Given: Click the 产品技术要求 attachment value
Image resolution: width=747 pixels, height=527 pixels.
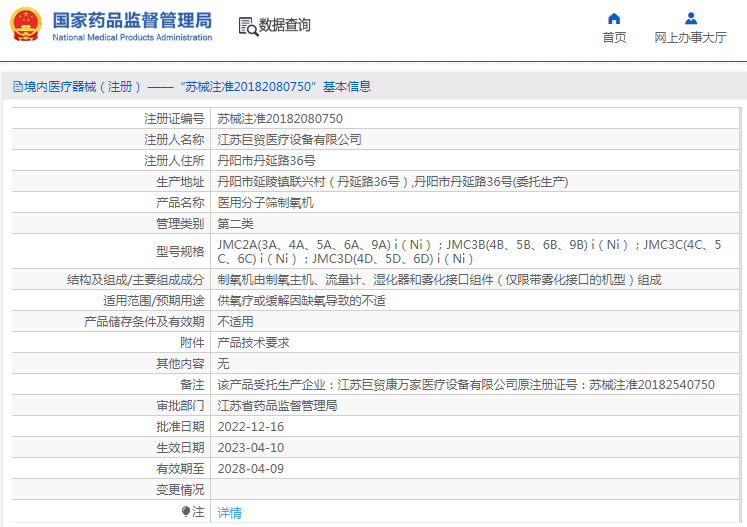Looking at the screenshot, I should pyautogui.click(x=253, y=343).
